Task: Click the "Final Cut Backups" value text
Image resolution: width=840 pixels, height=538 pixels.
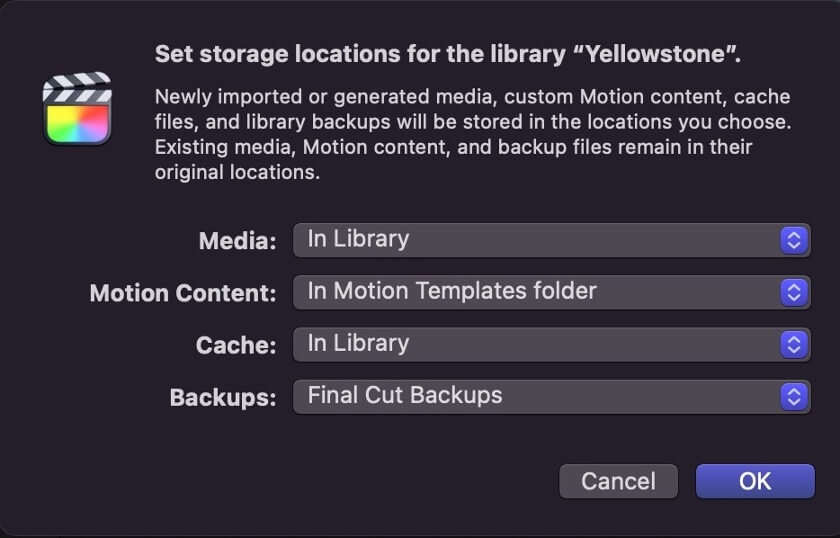Action: point(405,395)
